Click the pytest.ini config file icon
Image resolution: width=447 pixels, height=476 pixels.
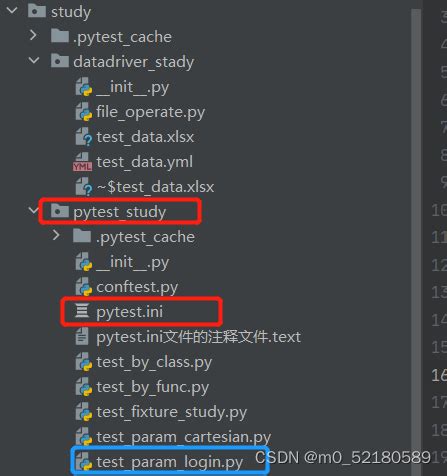coord(82,311)
